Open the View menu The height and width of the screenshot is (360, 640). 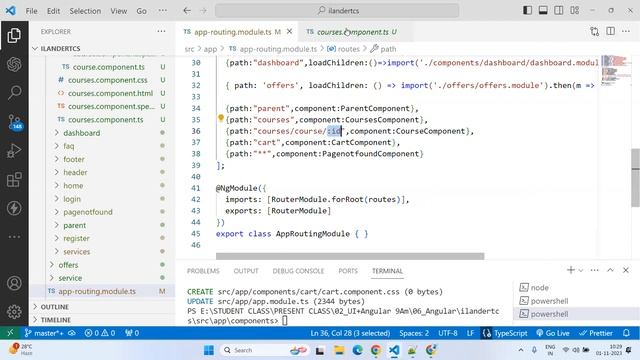tap(118, 11)
